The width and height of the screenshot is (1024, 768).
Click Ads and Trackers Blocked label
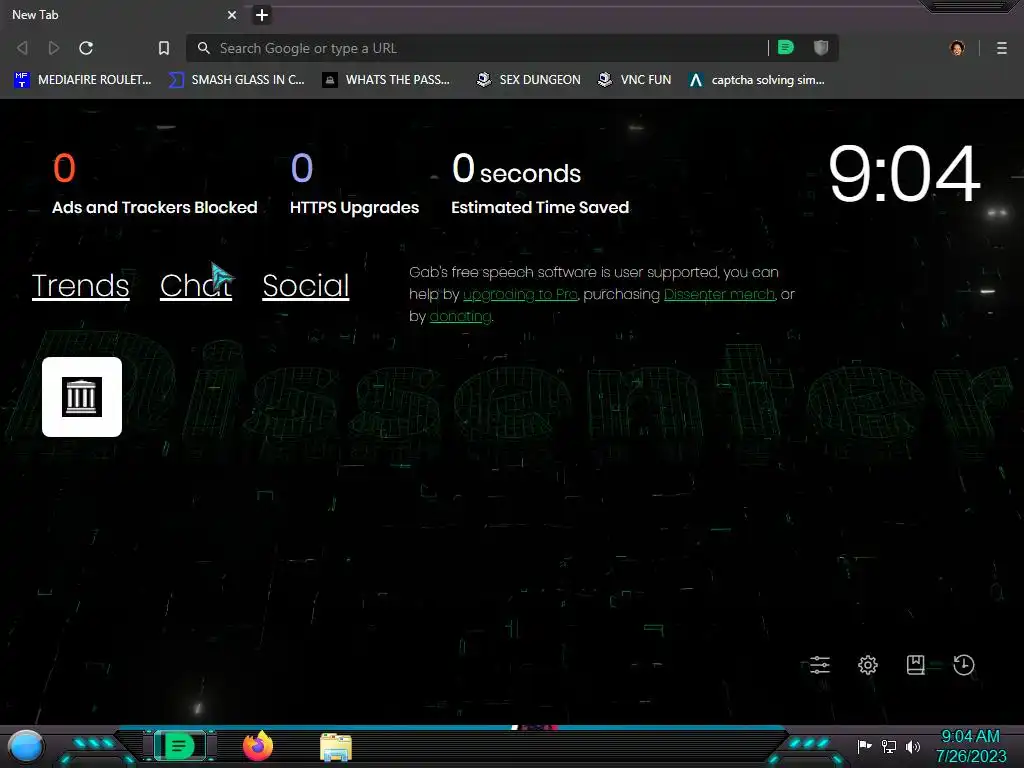coord(155,208)
